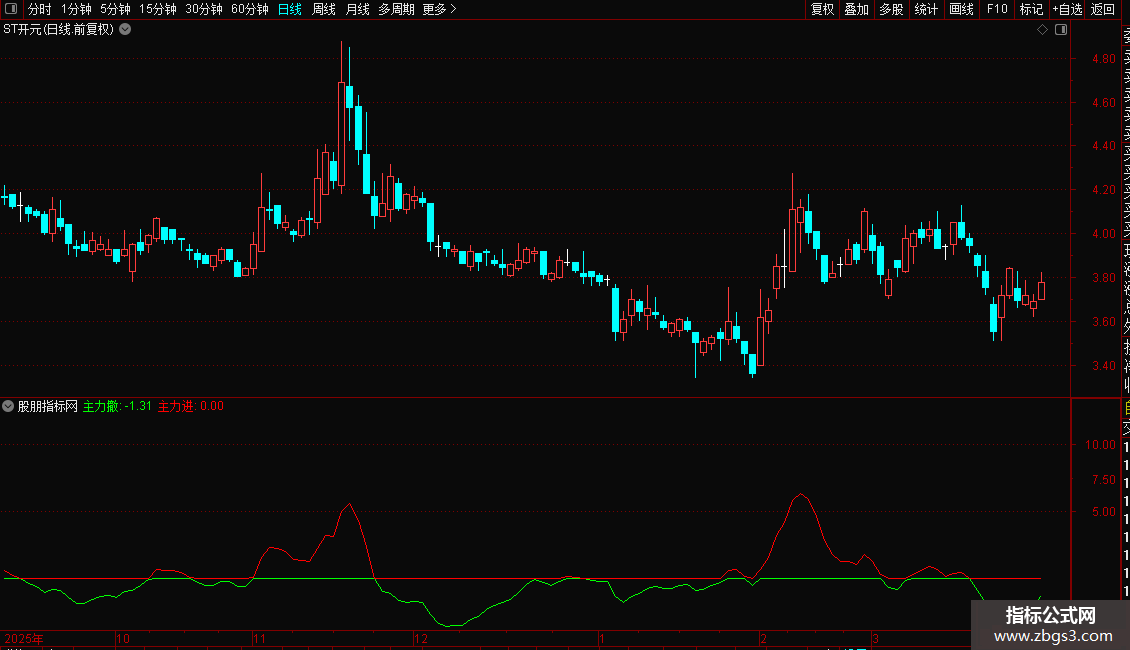Toggle the panel layout icon left of 分时
The image size is (1130, 650).
click(x=11, y=9)
